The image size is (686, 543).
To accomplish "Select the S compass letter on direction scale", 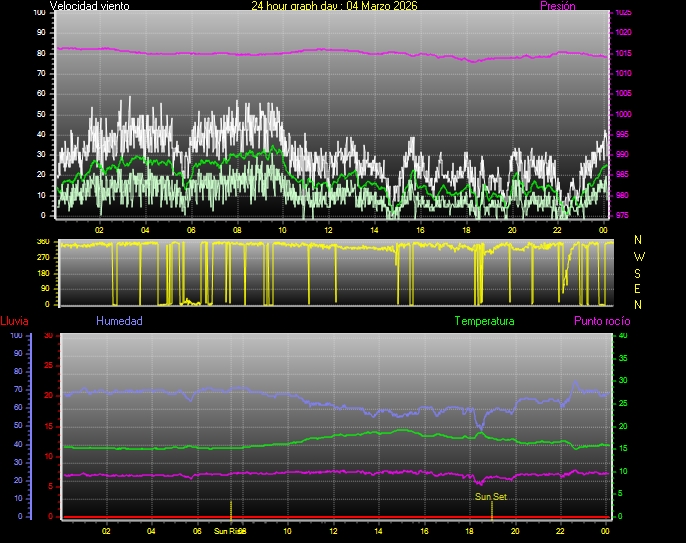I will (639, 272).
